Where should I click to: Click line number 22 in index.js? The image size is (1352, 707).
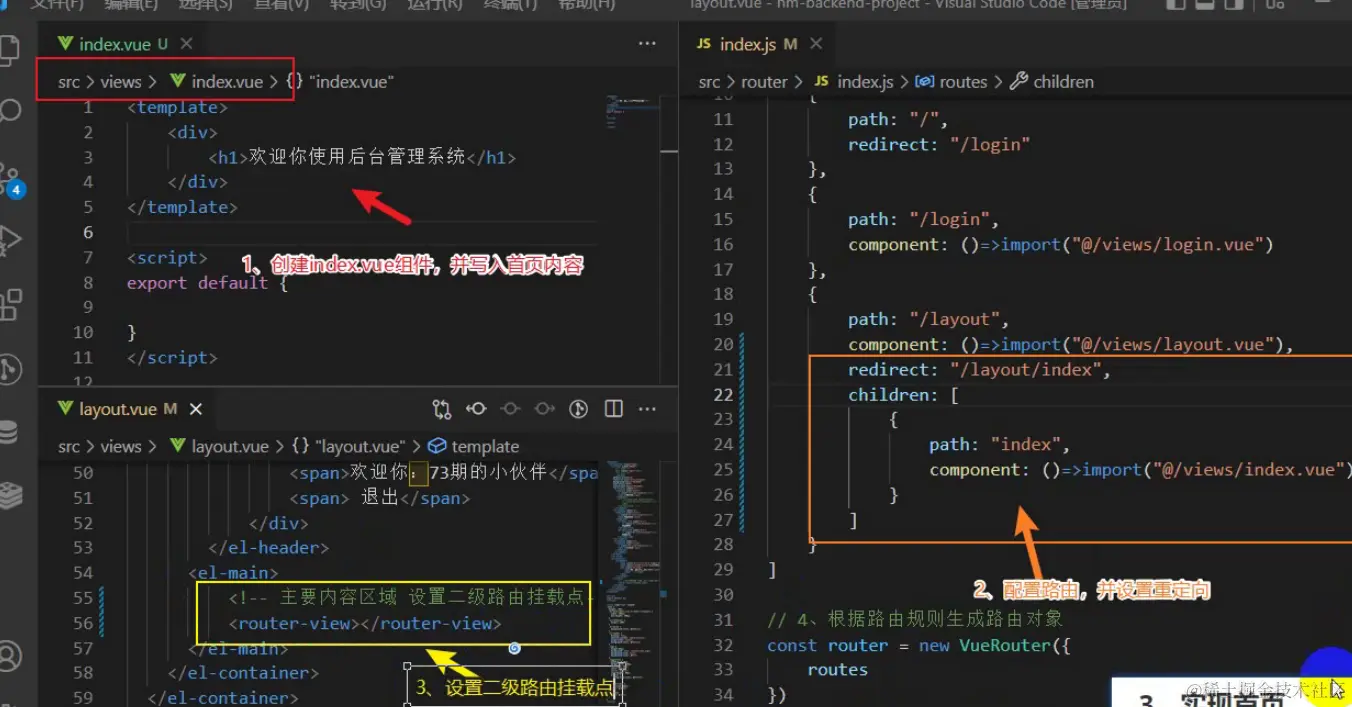[x=723, y=394]
